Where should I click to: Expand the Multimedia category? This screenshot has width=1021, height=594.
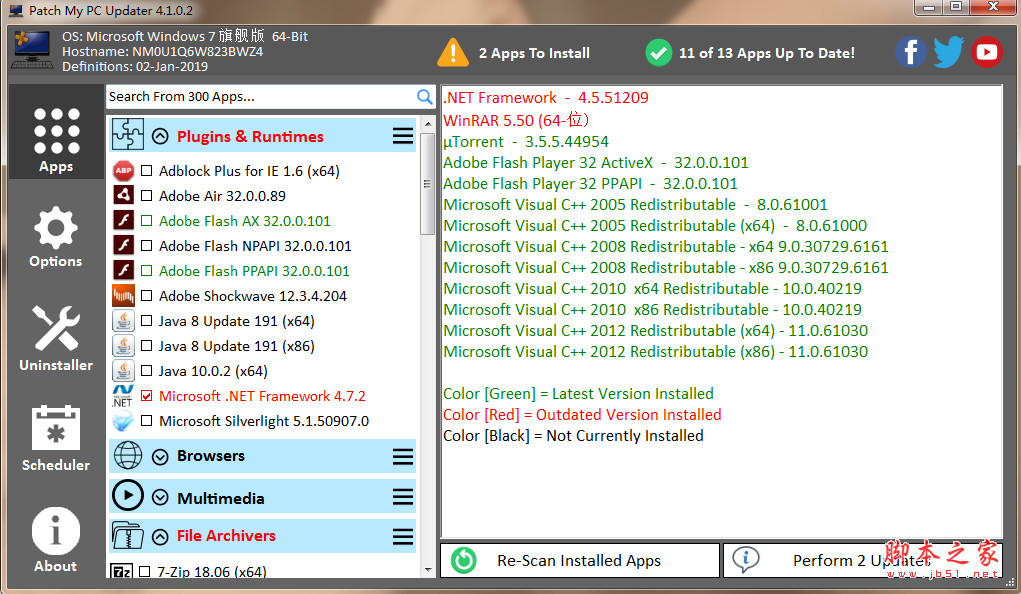[x=160, y=498]
